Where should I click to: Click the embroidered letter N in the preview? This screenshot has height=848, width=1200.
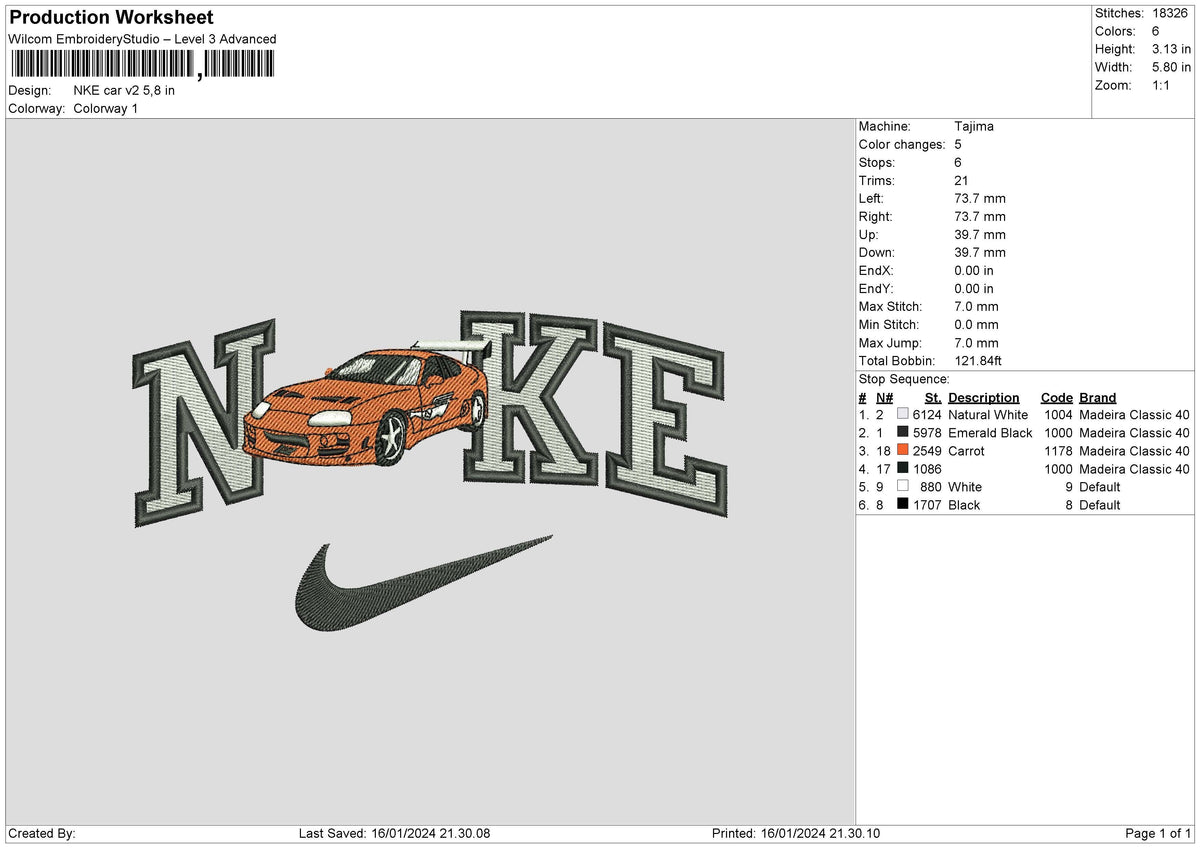(x=205, y=422)
